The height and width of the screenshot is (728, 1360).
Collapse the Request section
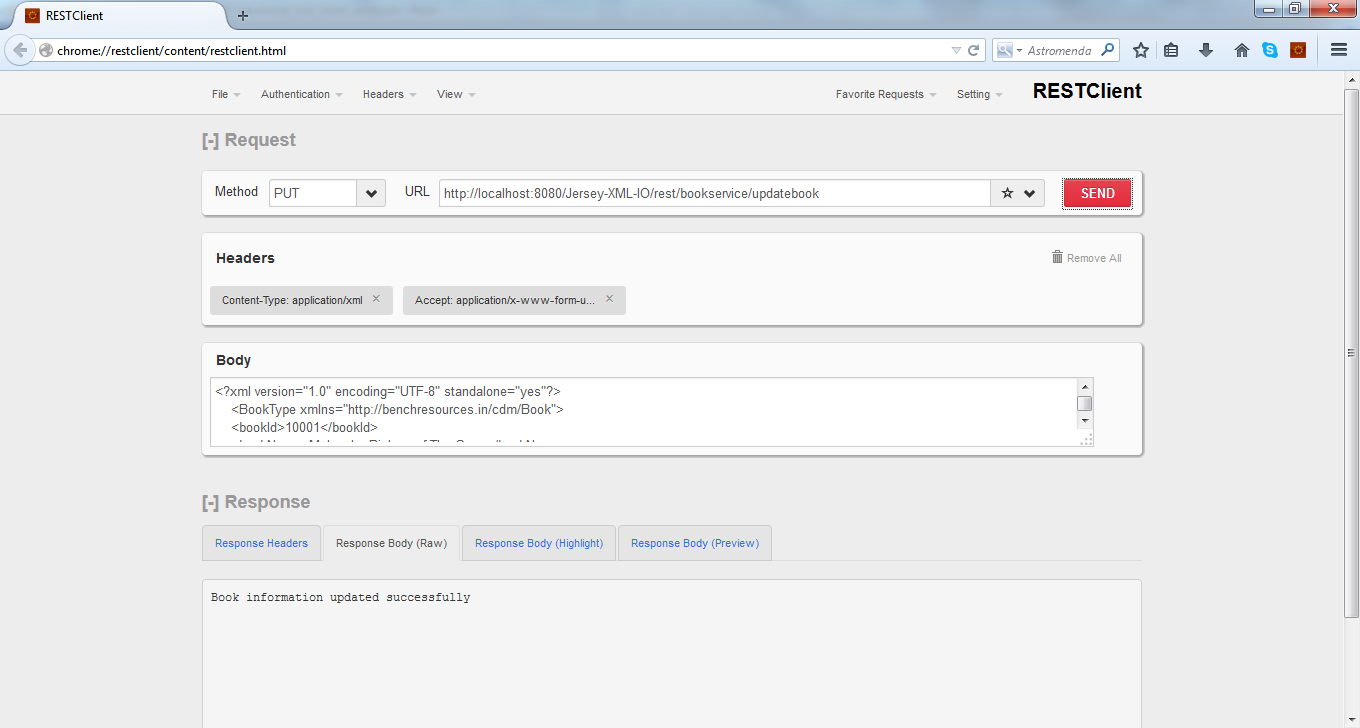(x=210, y=141)
